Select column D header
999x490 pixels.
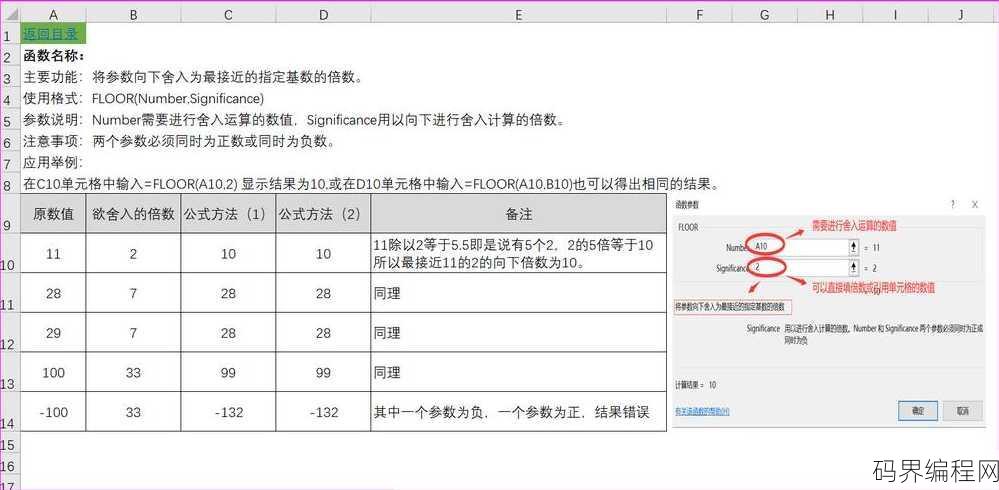(x=323, y=15)
